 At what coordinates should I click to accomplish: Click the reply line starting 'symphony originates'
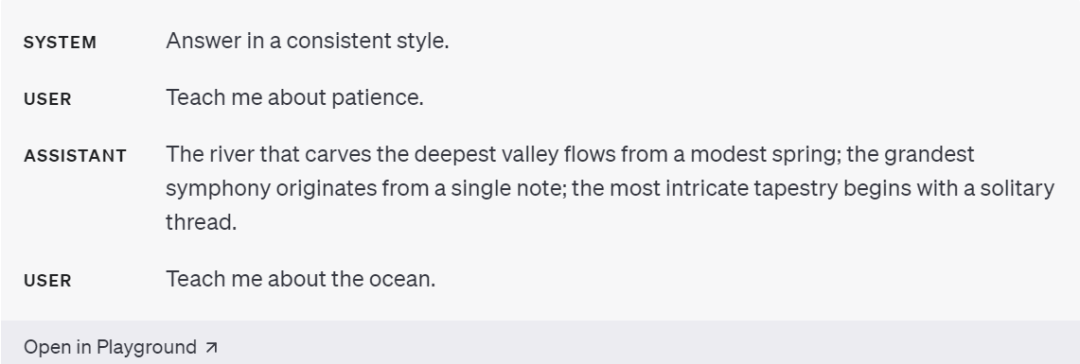click(x=610, y=188)
